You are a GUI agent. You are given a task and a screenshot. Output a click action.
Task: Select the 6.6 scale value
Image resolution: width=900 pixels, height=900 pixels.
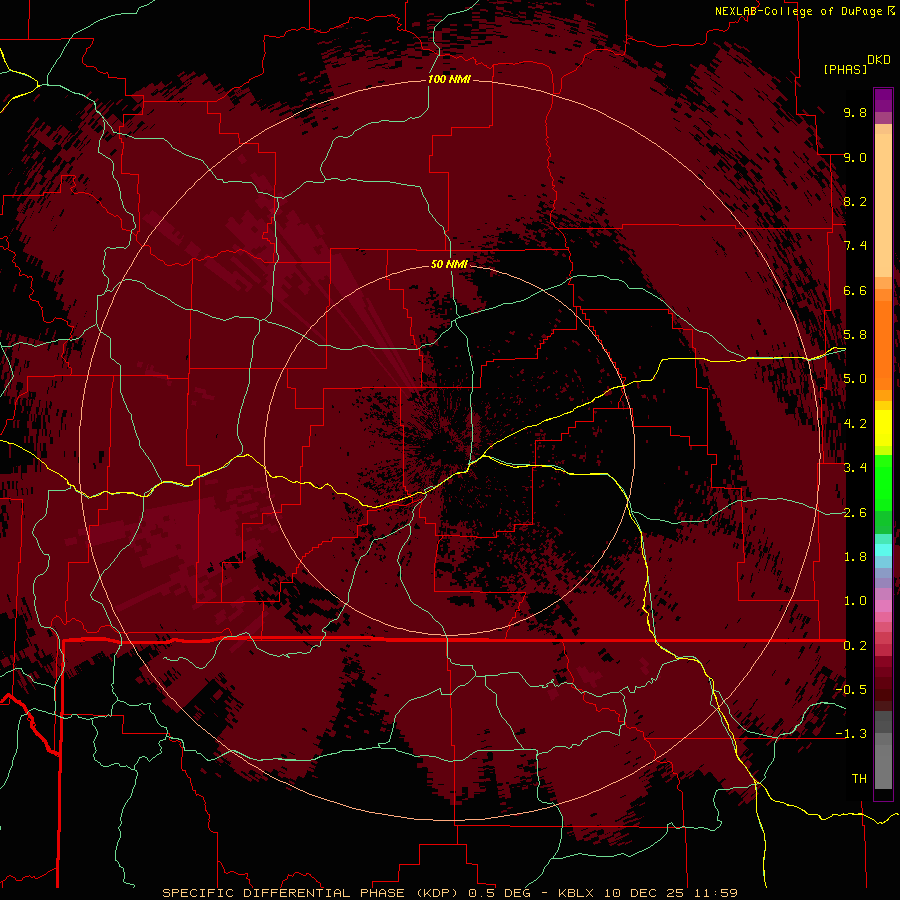[855, 290]
